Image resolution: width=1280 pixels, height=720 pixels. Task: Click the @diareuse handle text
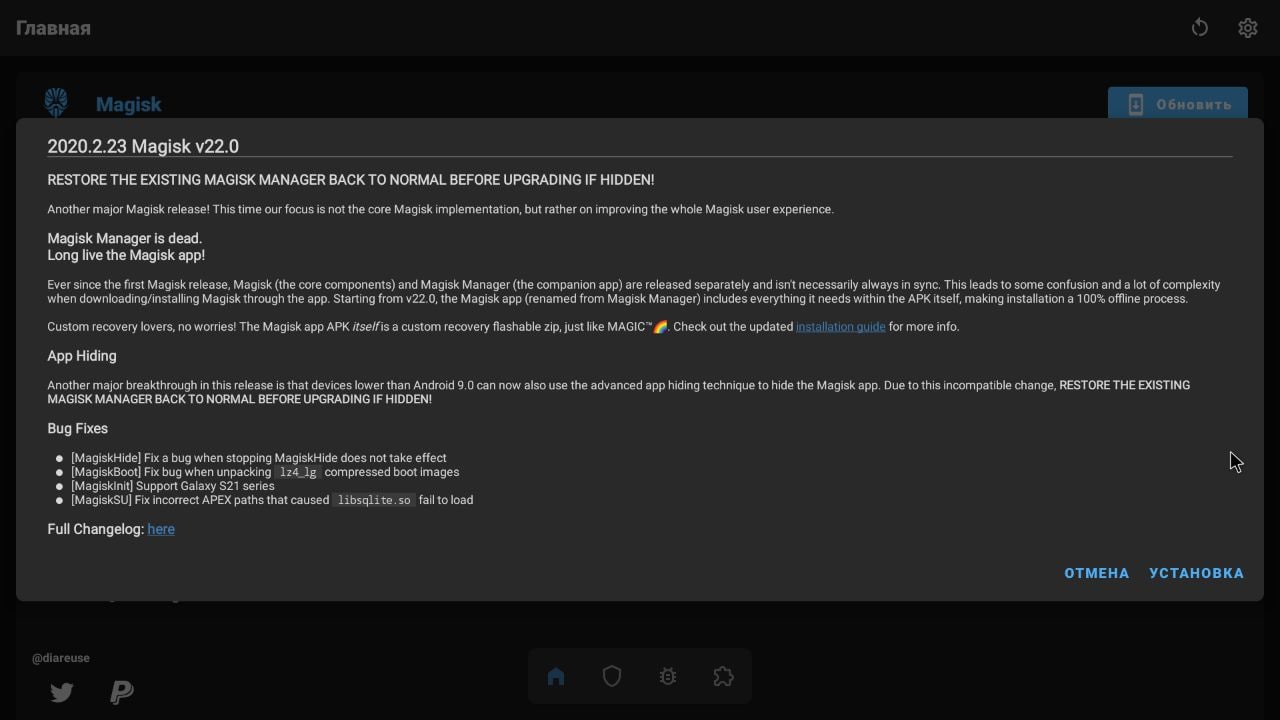point(61,658)
